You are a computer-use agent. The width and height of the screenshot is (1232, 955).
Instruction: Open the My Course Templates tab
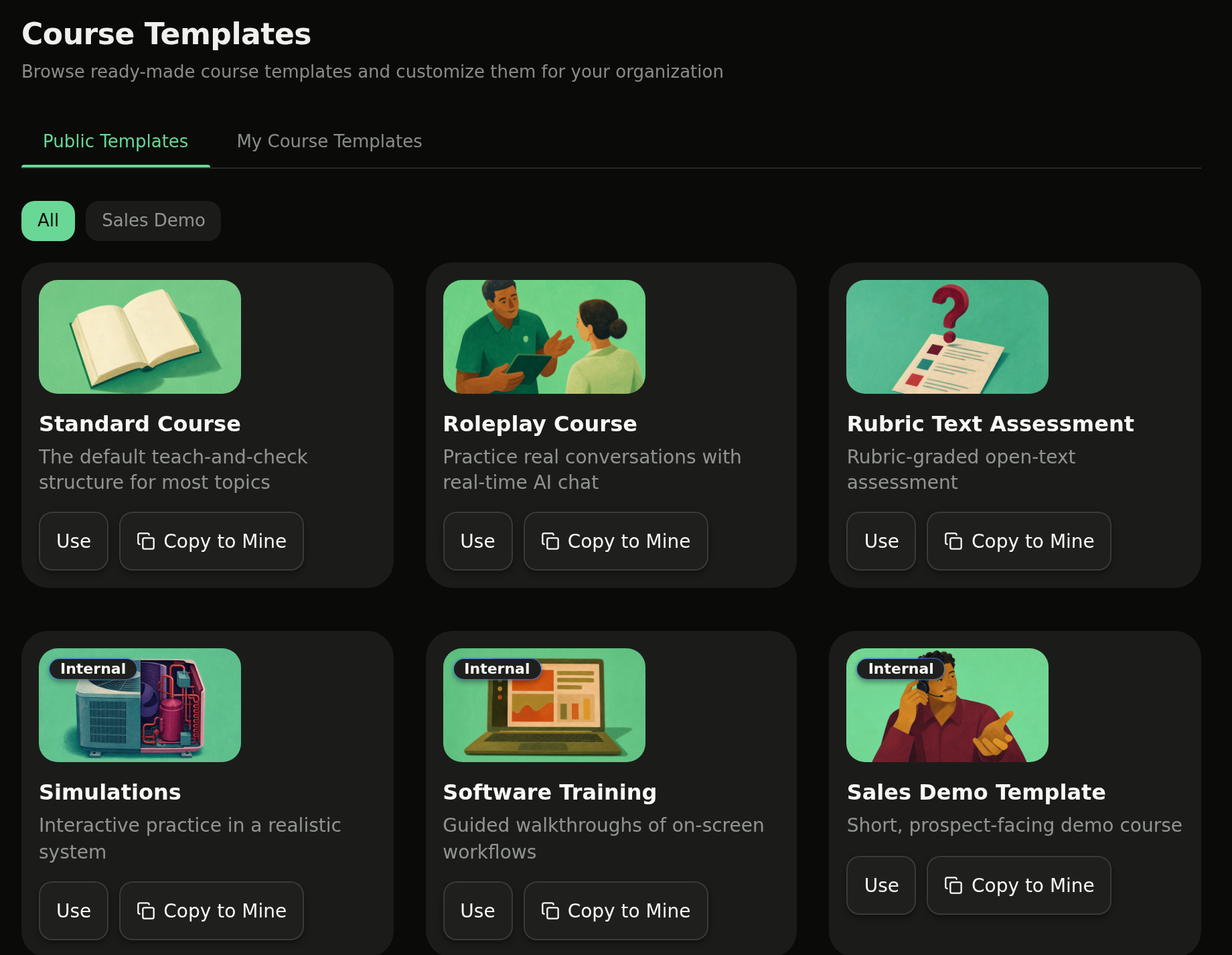pyautogui.click(x=329, y=141)
